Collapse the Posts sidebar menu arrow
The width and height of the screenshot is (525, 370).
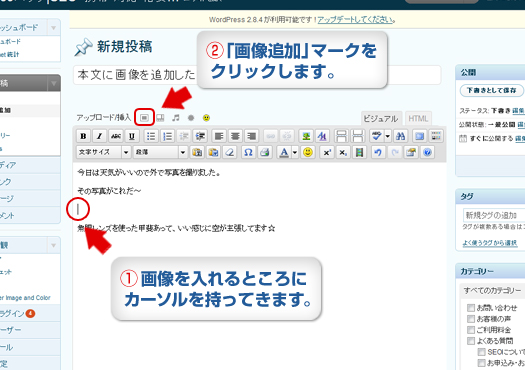(x=54, y=83)
